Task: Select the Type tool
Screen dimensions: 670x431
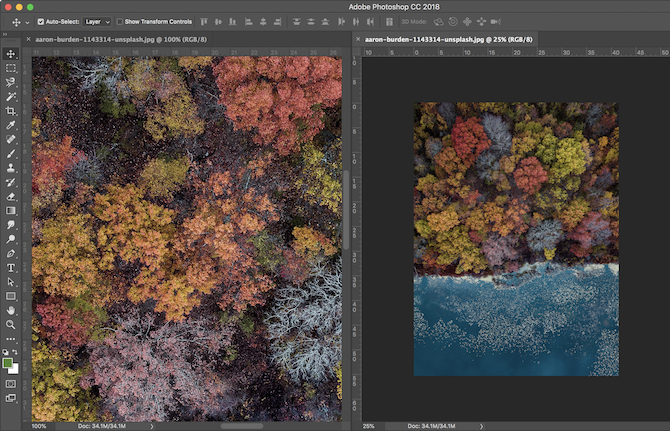Action: [x=11, y=268]
